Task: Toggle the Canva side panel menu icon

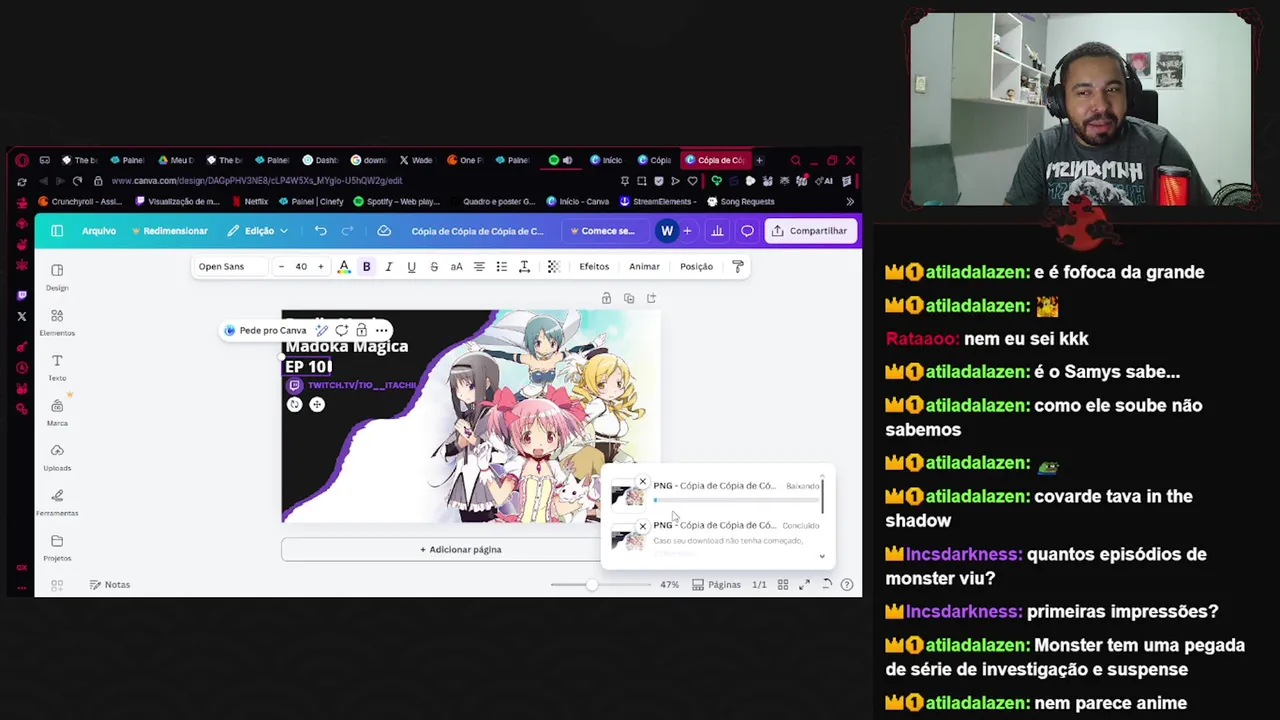Action: point(57,231)
